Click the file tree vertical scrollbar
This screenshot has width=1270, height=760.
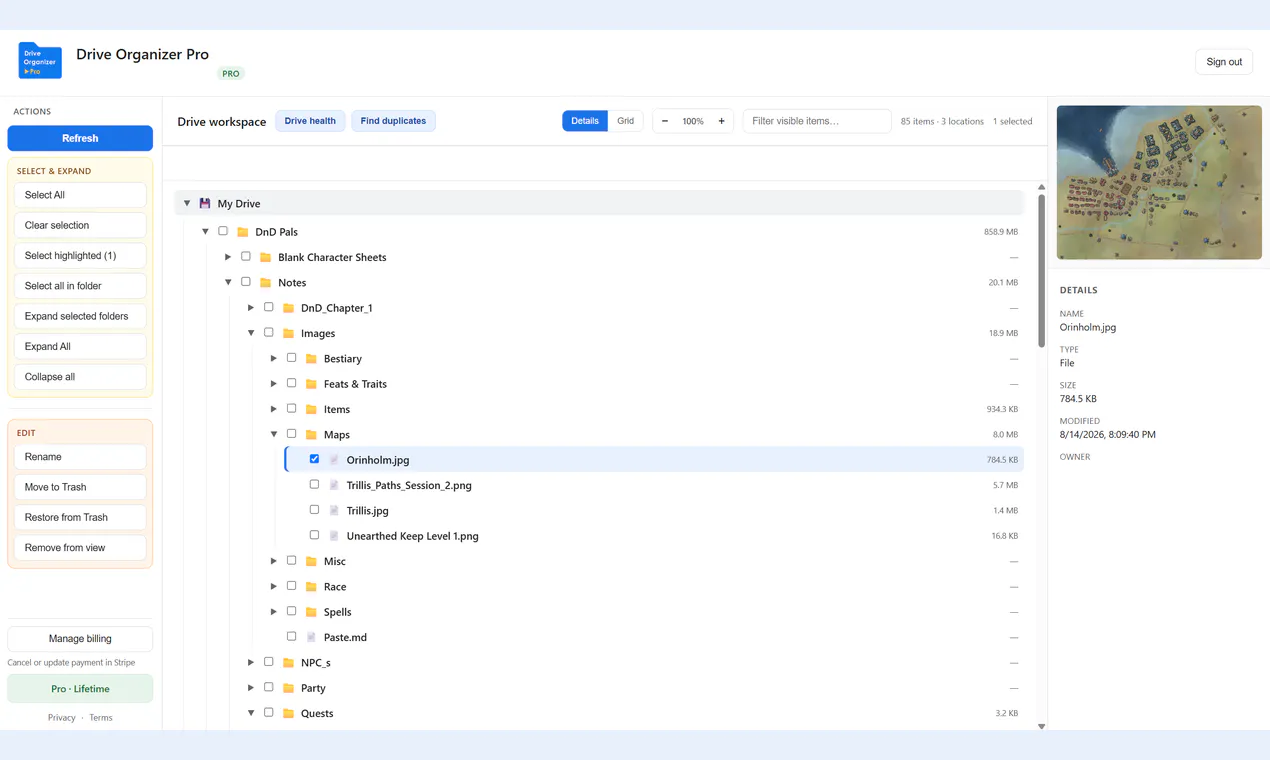pos(1041,270)
